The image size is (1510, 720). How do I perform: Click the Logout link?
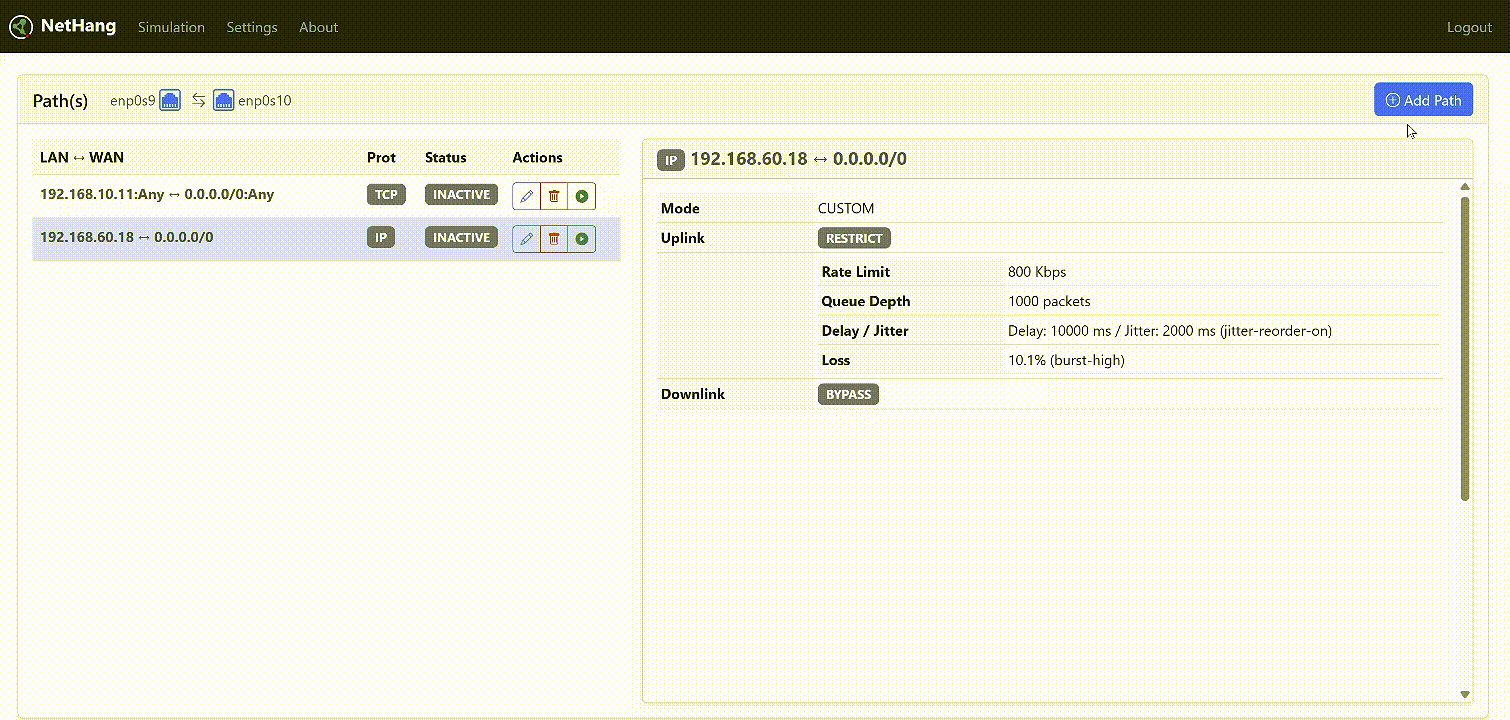(1469, 27)
